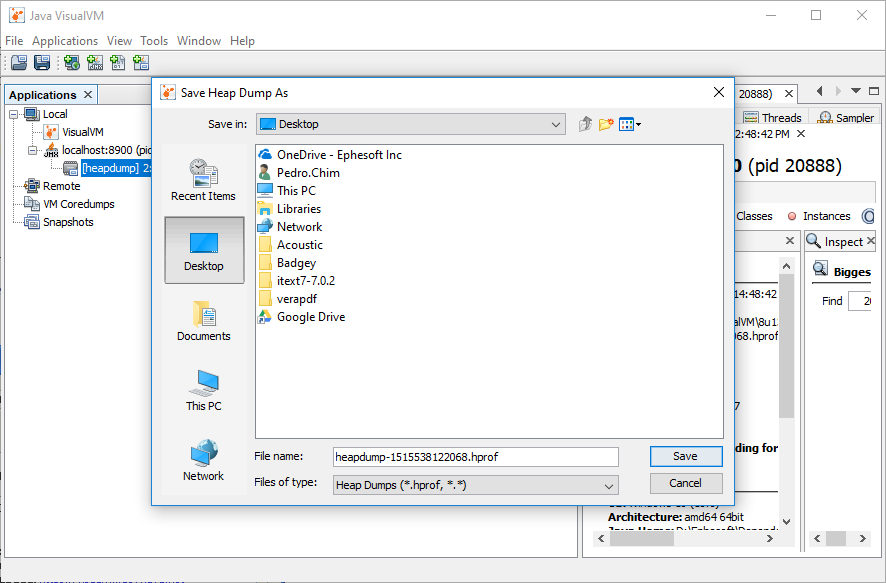Select the itext7-7.0.2 folder

click(x=297, y=281)
